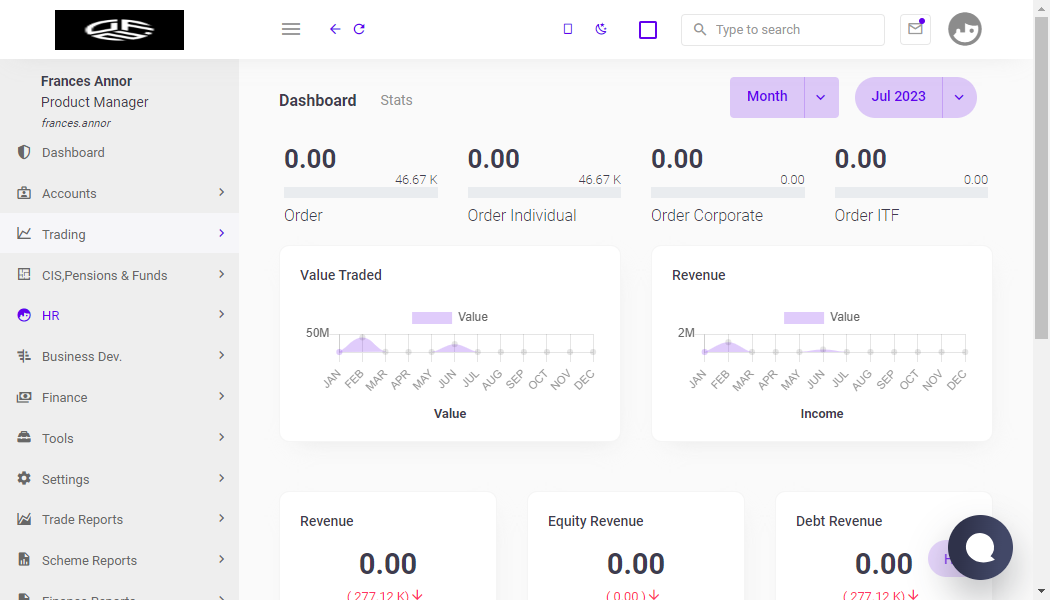The image size is (1050, 600).
Task: Click the Dashboard shield icon in sidebar
Action: coord(24,152)
